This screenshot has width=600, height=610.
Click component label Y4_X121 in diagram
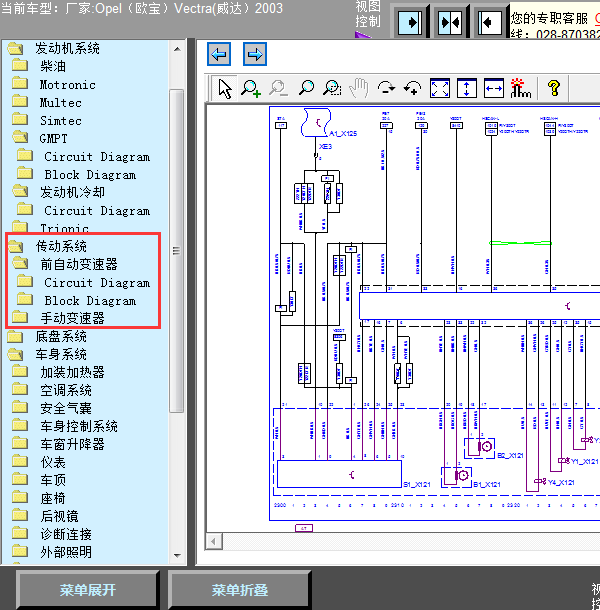[561, 482]
